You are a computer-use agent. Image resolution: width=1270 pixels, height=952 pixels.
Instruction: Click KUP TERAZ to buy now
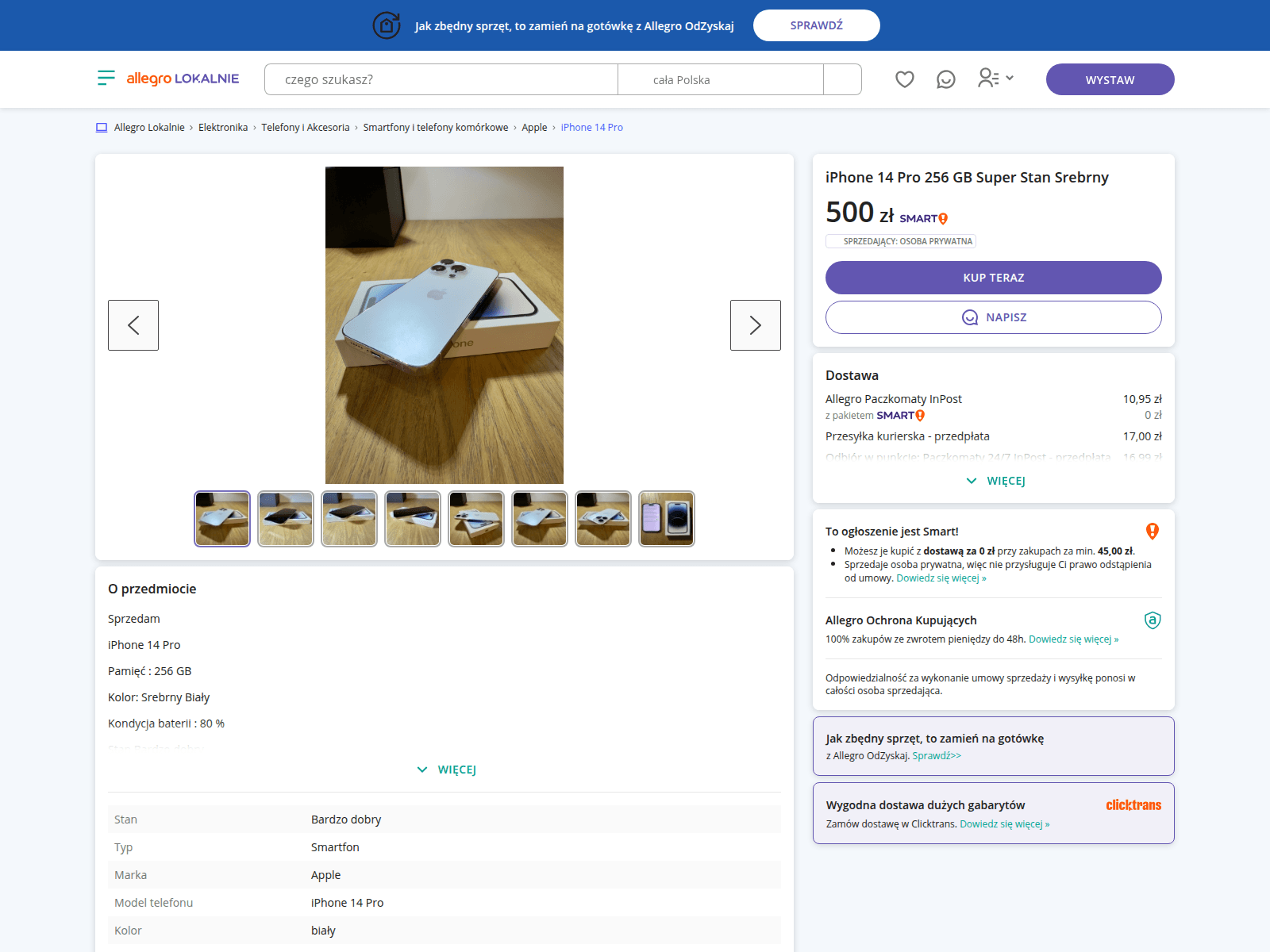tap(994, 278)
